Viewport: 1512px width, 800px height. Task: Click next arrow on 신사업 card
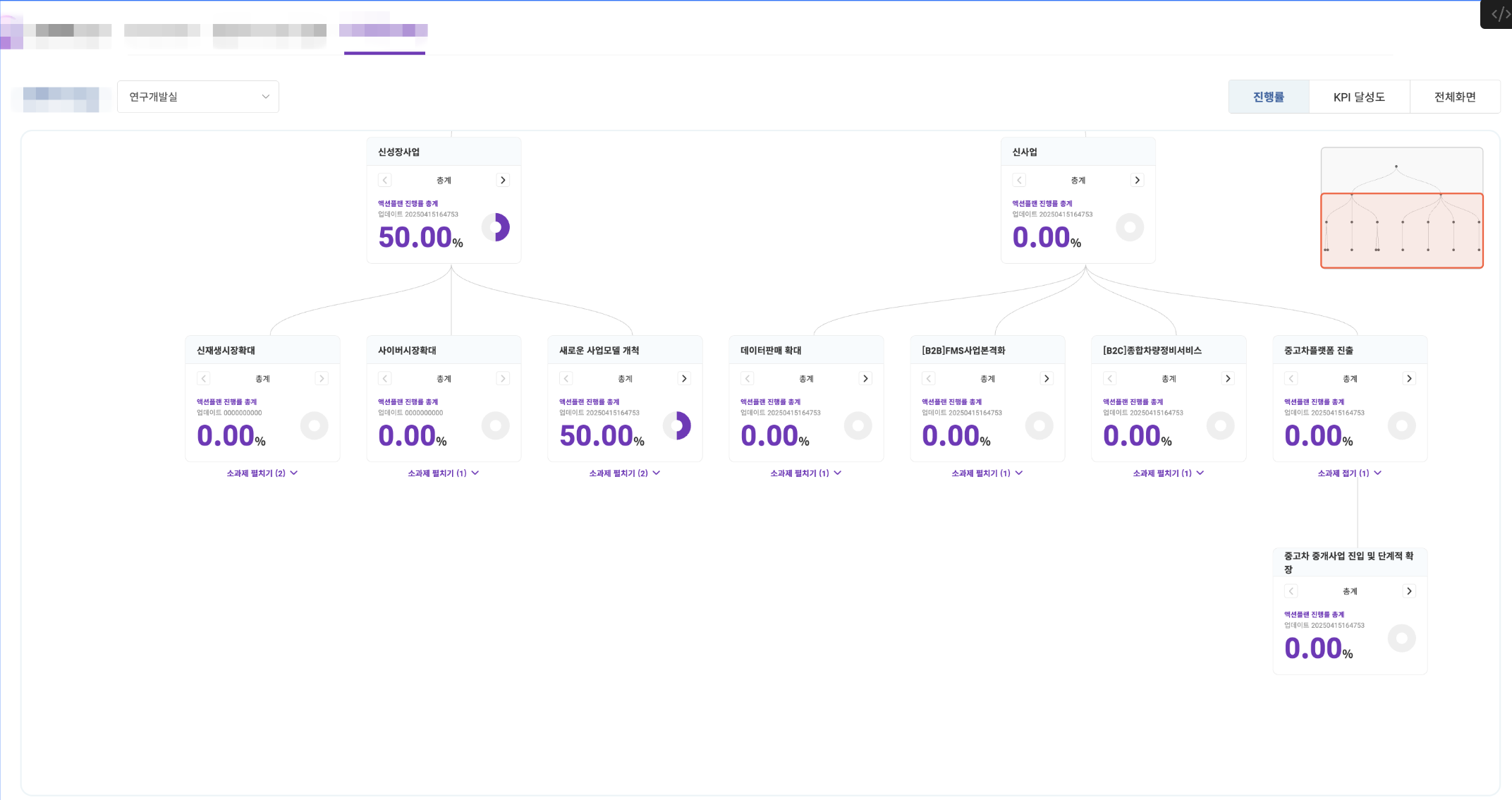[x=1137, y=180]
